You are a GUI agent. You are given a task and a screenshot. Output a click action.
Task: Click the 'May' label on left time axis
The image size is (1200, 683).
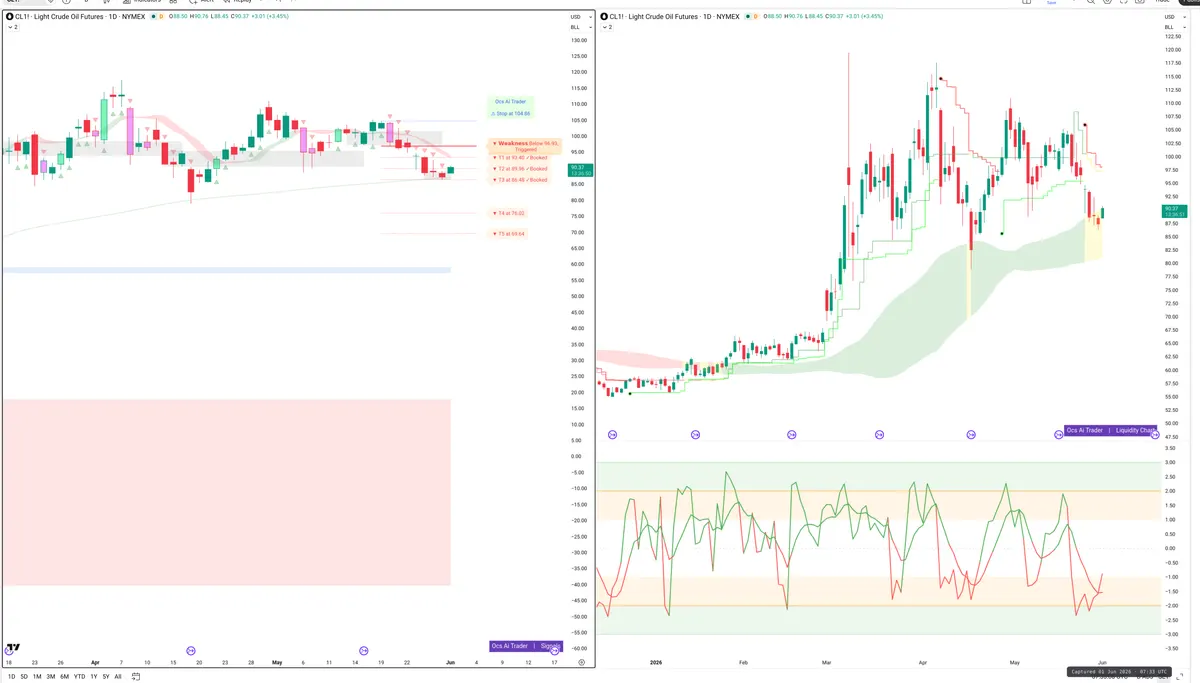[277, 662]
